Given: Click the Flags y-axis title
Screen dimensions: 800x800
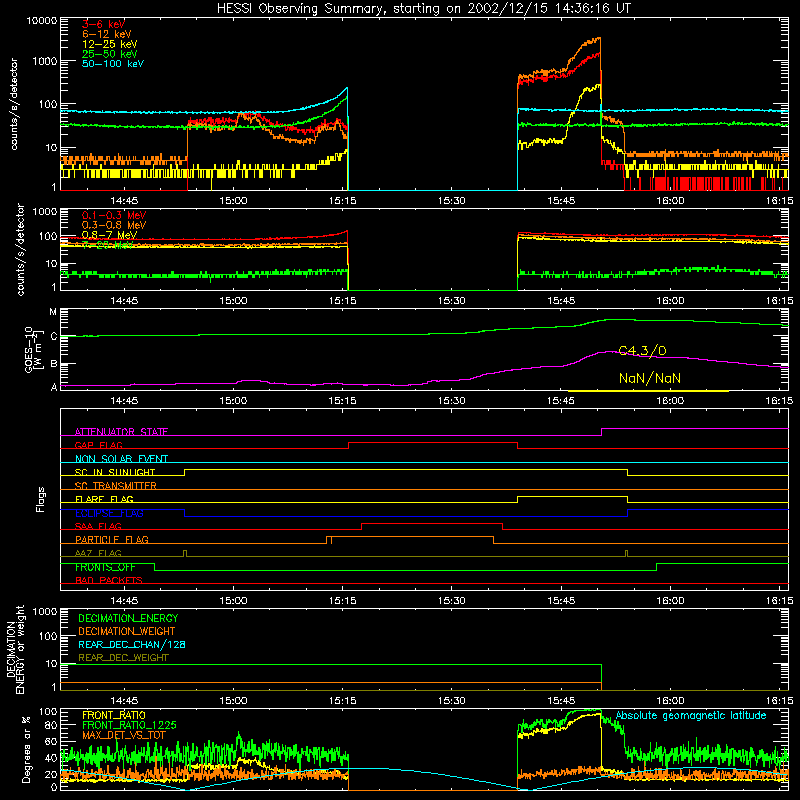Looking at the screenshot, I should (x=41, y=499).
